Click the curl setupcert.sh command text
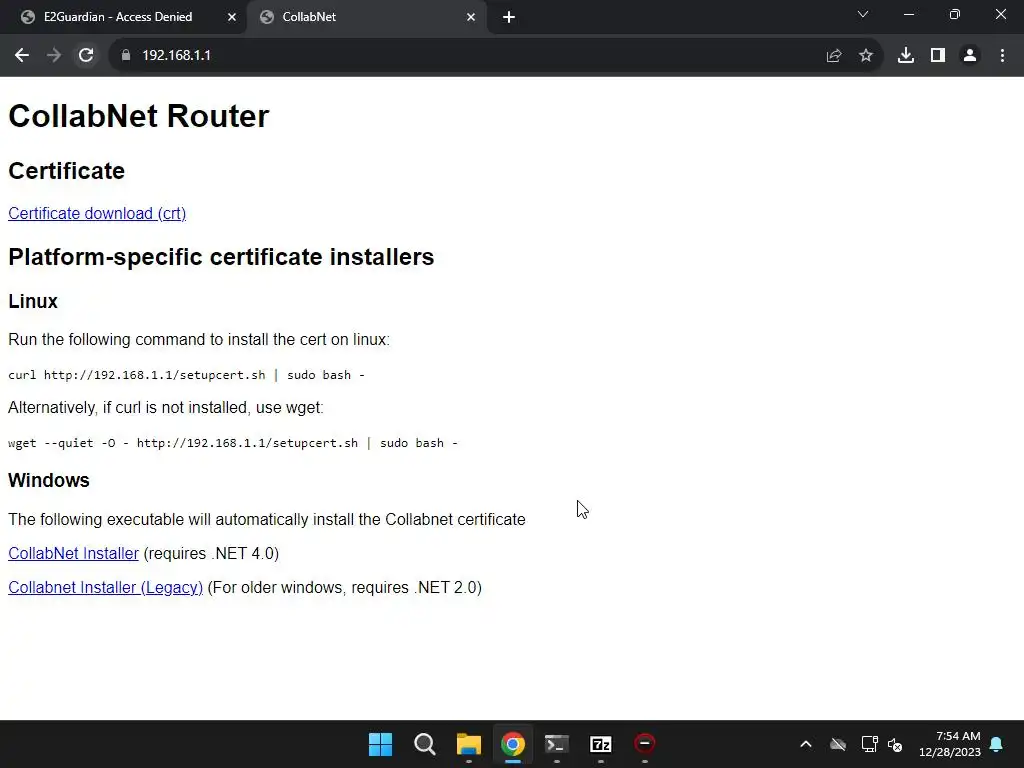The height and width of the screenshot is (768, 1024). (x=186, y=375)
